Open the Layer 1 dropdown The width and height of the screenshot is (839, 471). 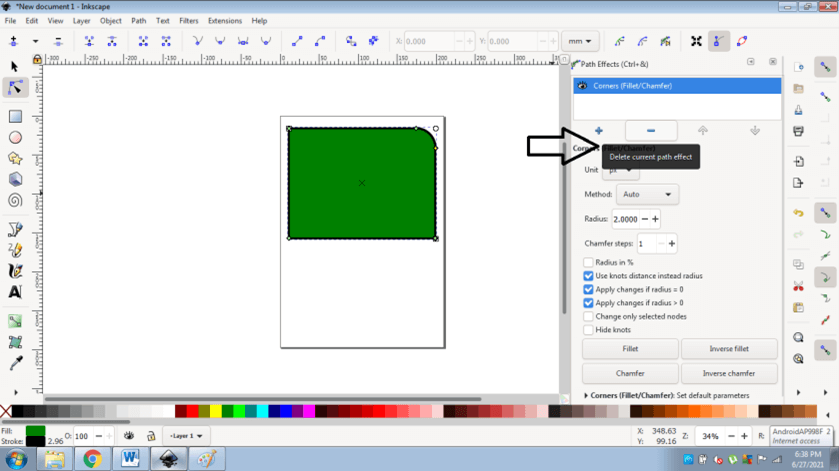[186, 436]
